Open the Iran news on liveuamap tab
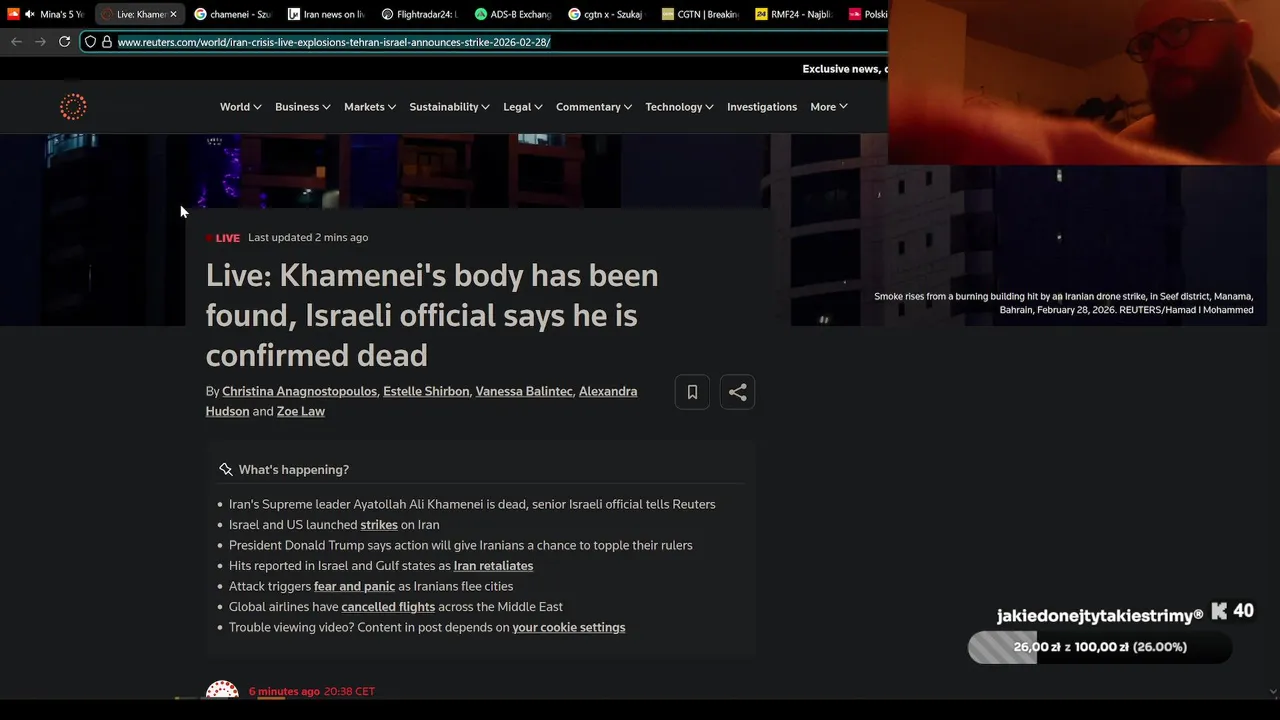 [x=325, y=14]
